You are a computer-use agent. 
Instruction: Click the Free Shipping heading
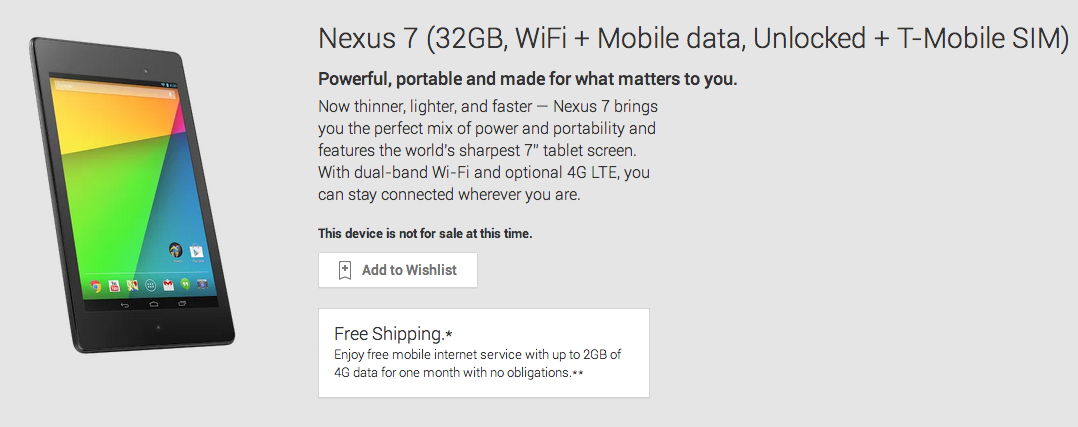click(389, 333)
